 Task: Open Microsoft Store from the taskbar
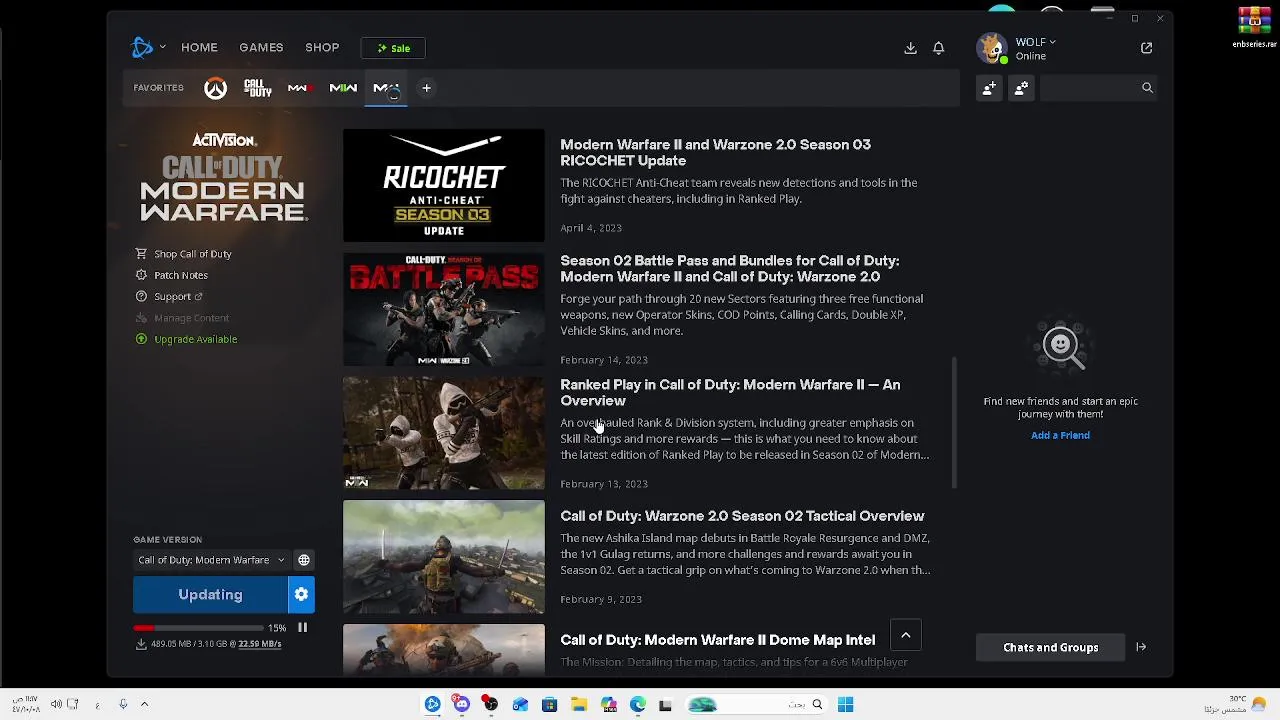pos(549,705)
